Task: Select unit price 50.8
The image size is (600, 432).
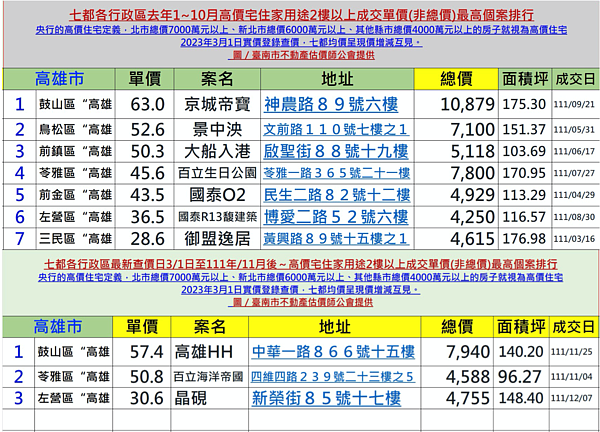Action: click(x=147, y=377)
